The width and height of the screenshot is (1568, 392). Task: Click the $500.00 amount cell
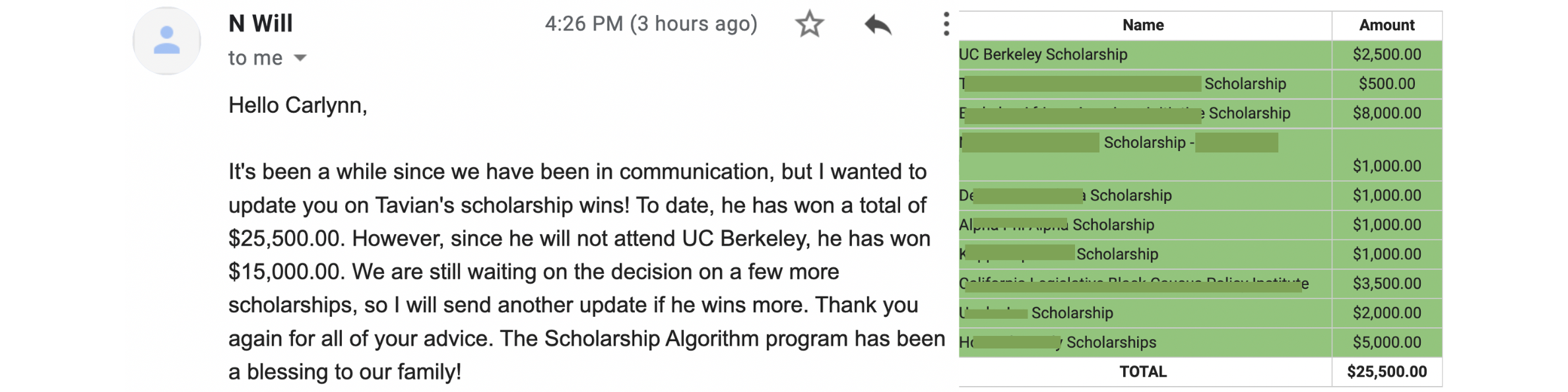(x=1387, y=84)
